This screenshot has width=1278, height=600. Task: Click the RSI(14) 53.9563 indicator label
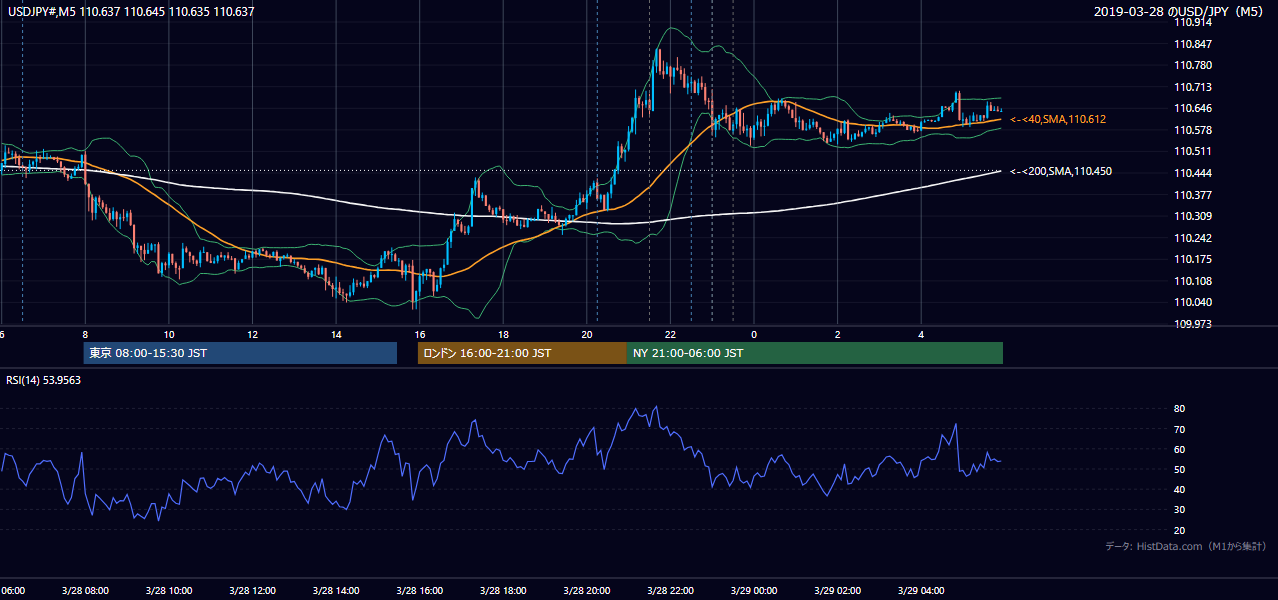tap(44, 380)
